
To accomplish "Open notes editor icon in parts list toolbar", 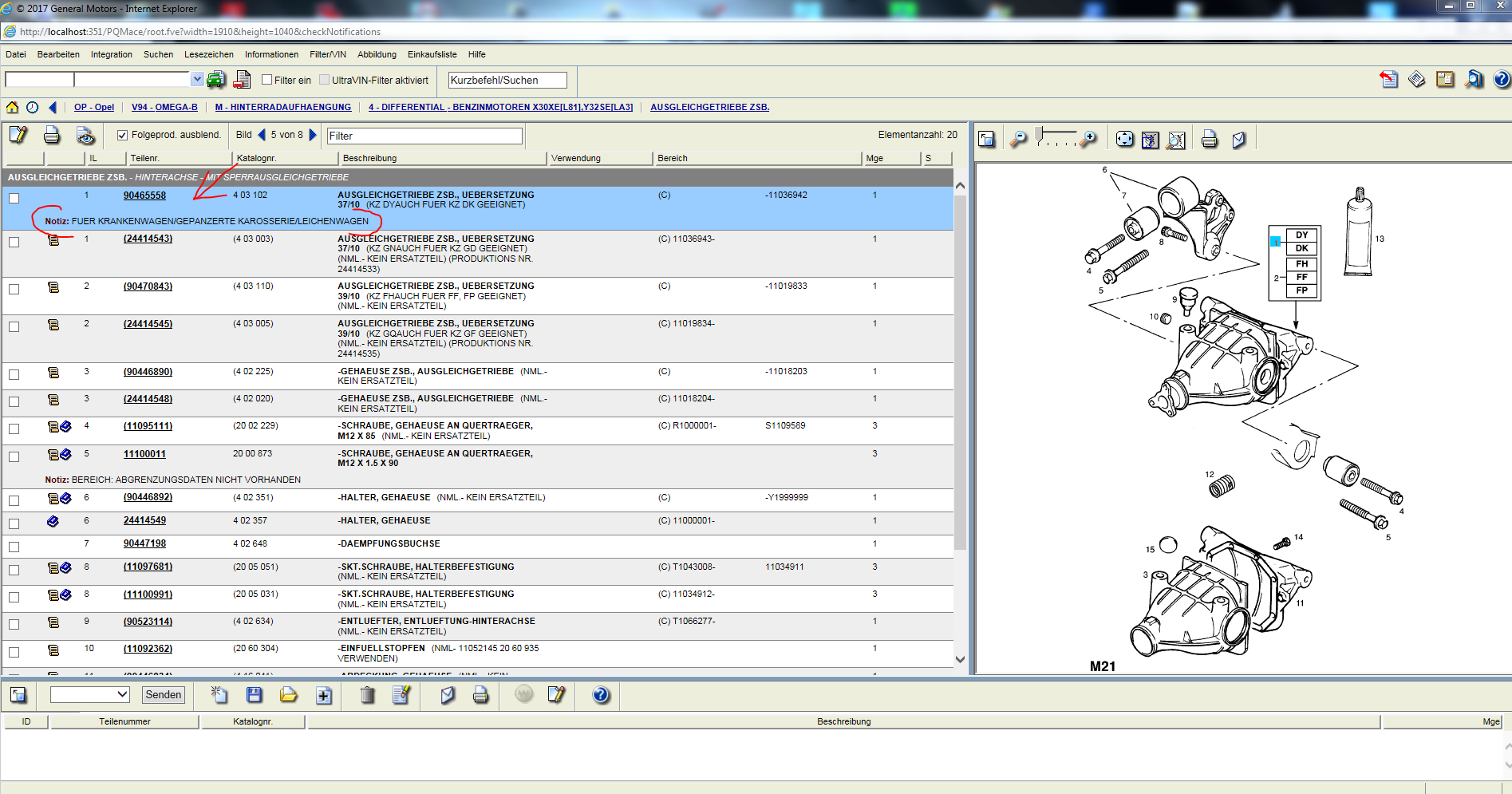I will [18, 135].
